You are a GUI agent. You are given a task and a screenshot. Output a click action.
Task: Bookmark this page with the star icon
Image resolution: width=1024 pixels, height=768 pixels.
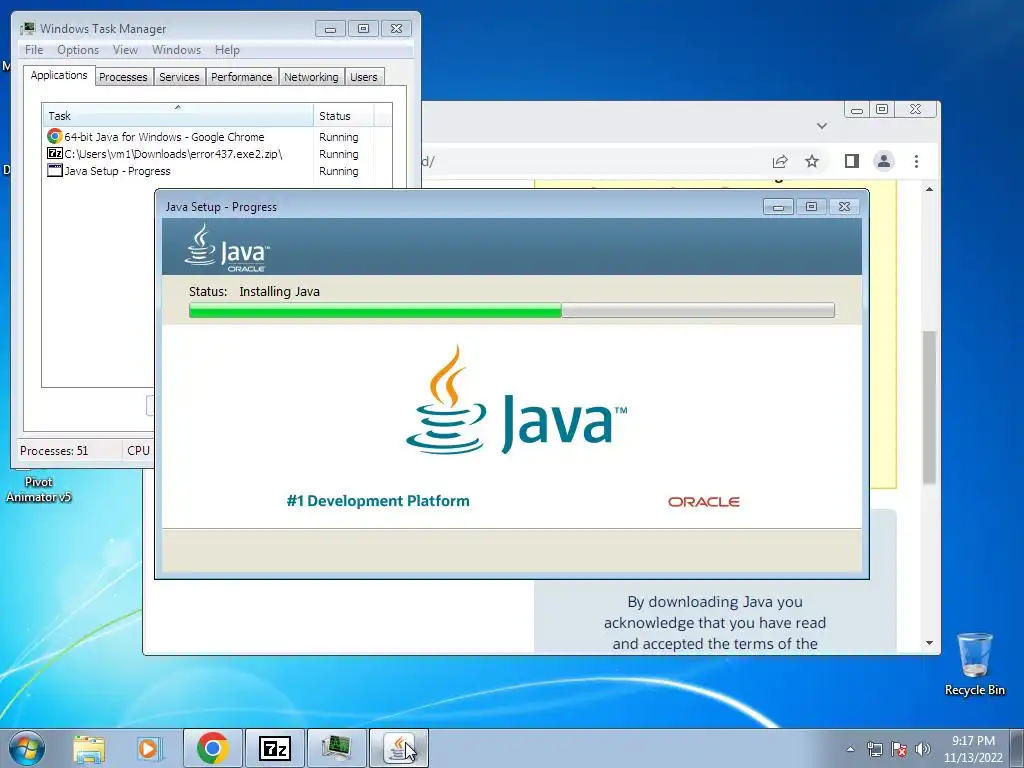812,161
